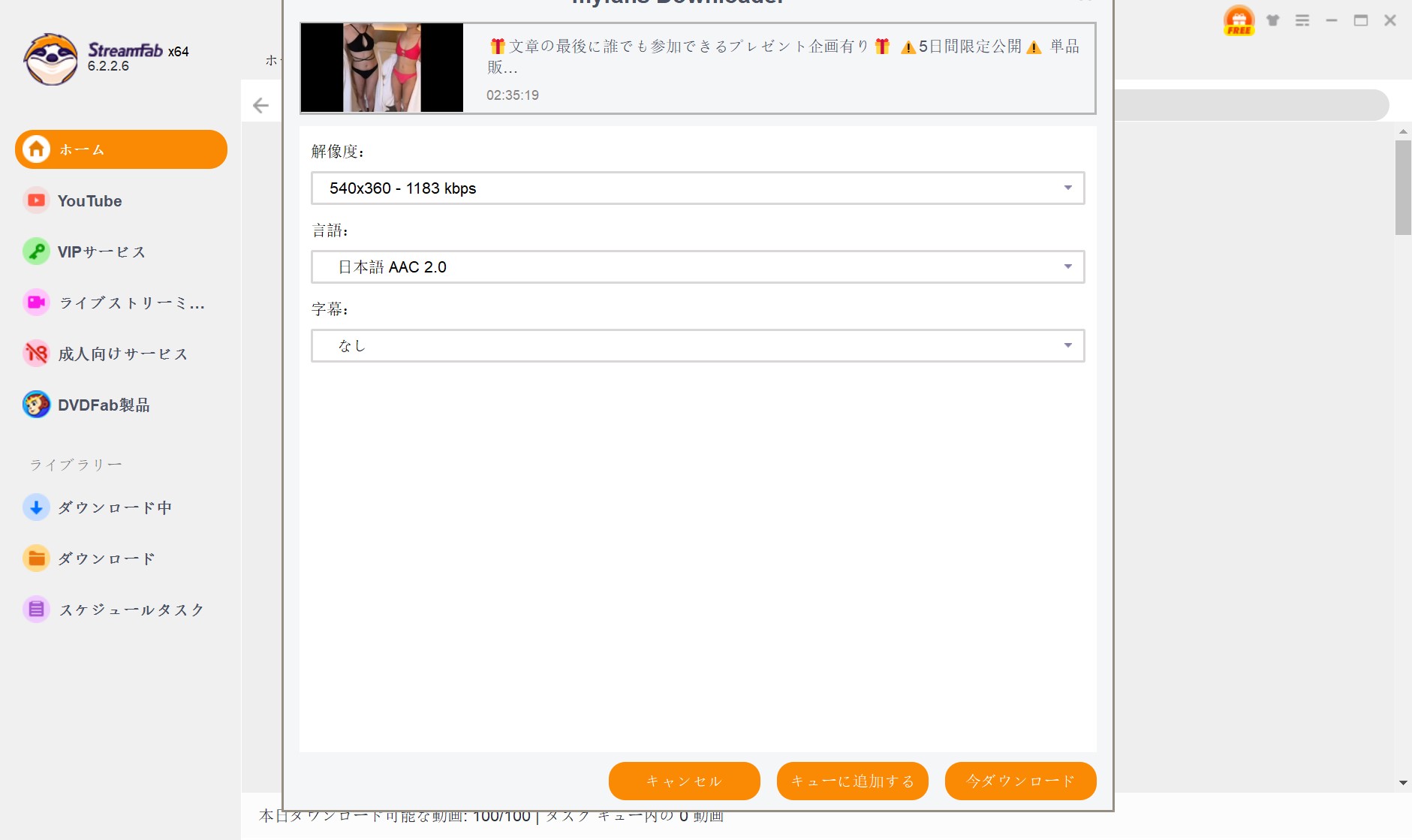Viewport: 1412px width, 840px height.
Task: Click the YouTube sidebar icon
Action: tap(36, 200)
